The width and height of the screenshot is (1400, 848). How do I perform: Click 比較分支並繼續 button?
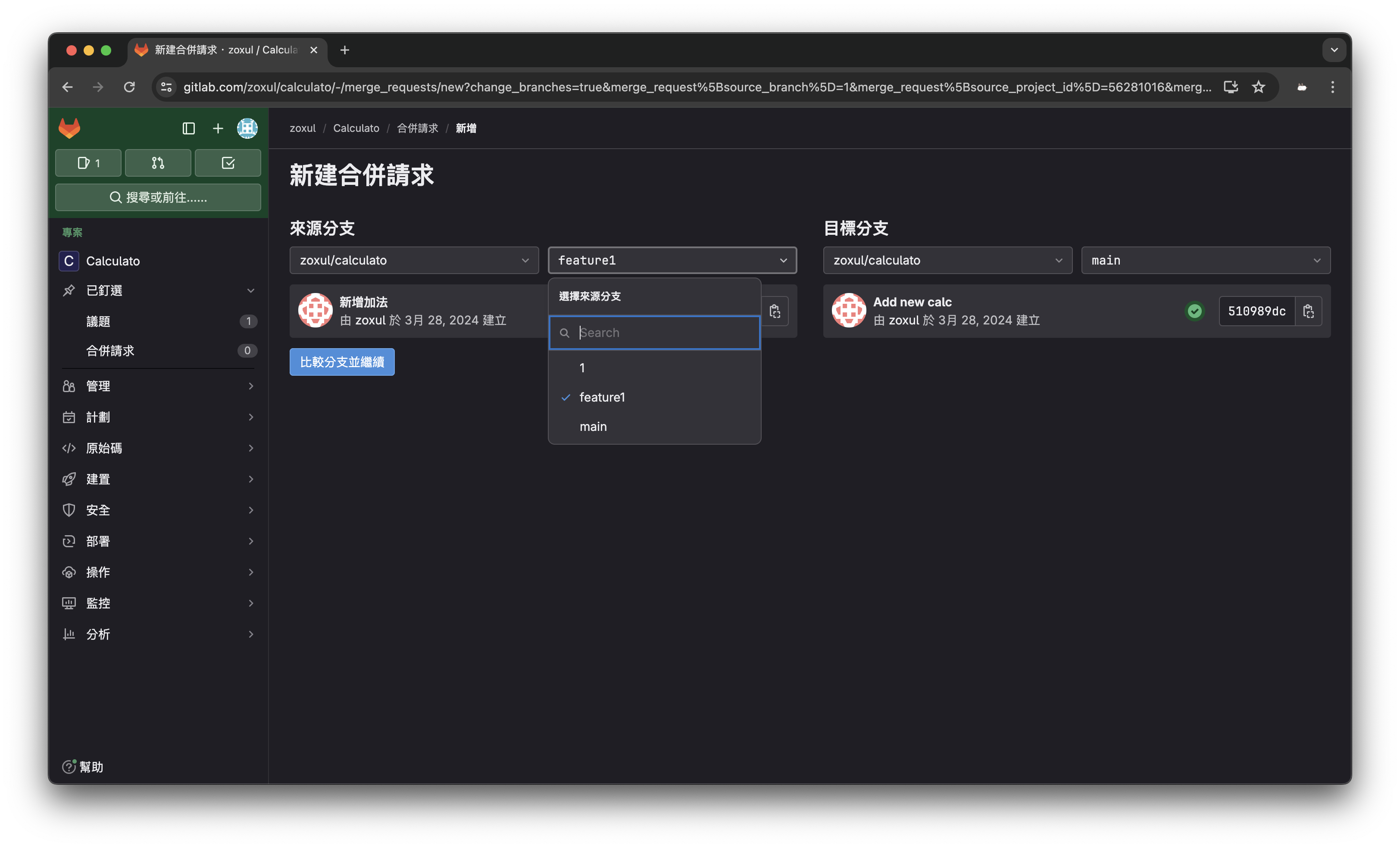point(341,362)
